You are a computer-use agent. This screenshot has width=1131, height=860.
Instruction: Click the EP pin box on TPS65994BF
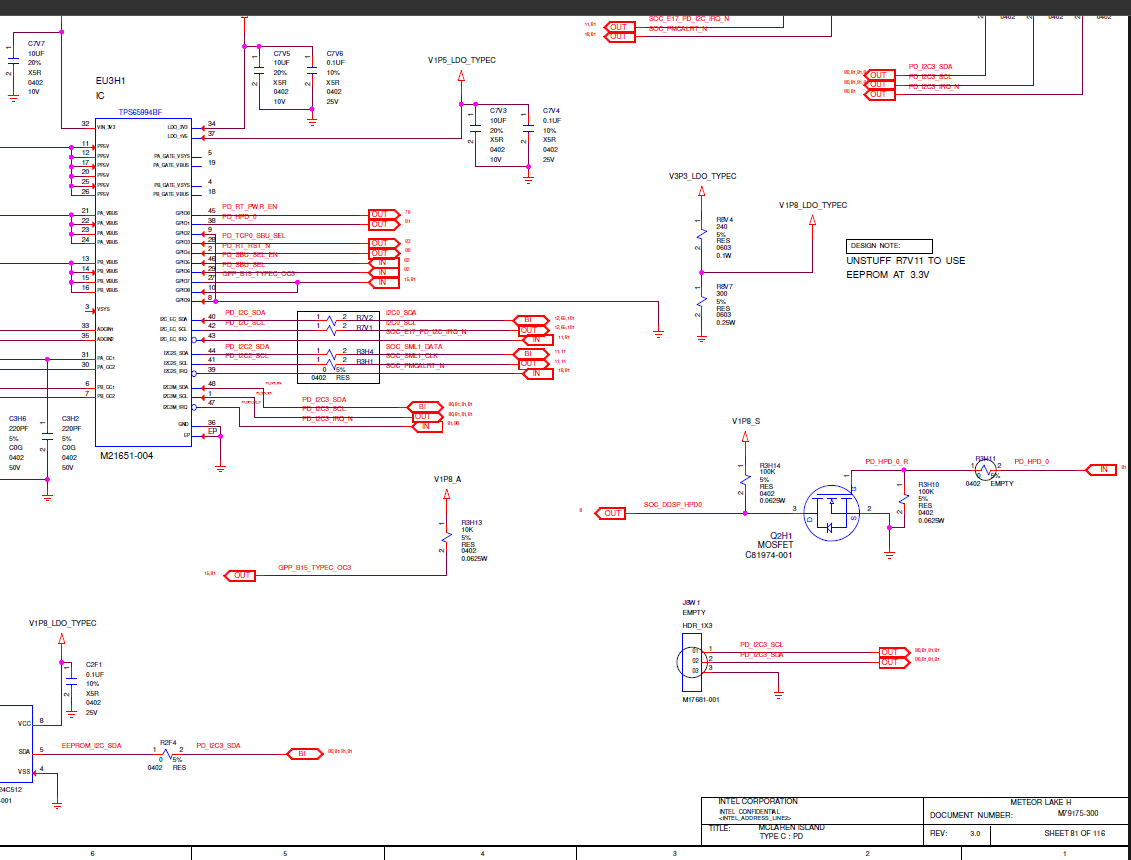[212, 431]
